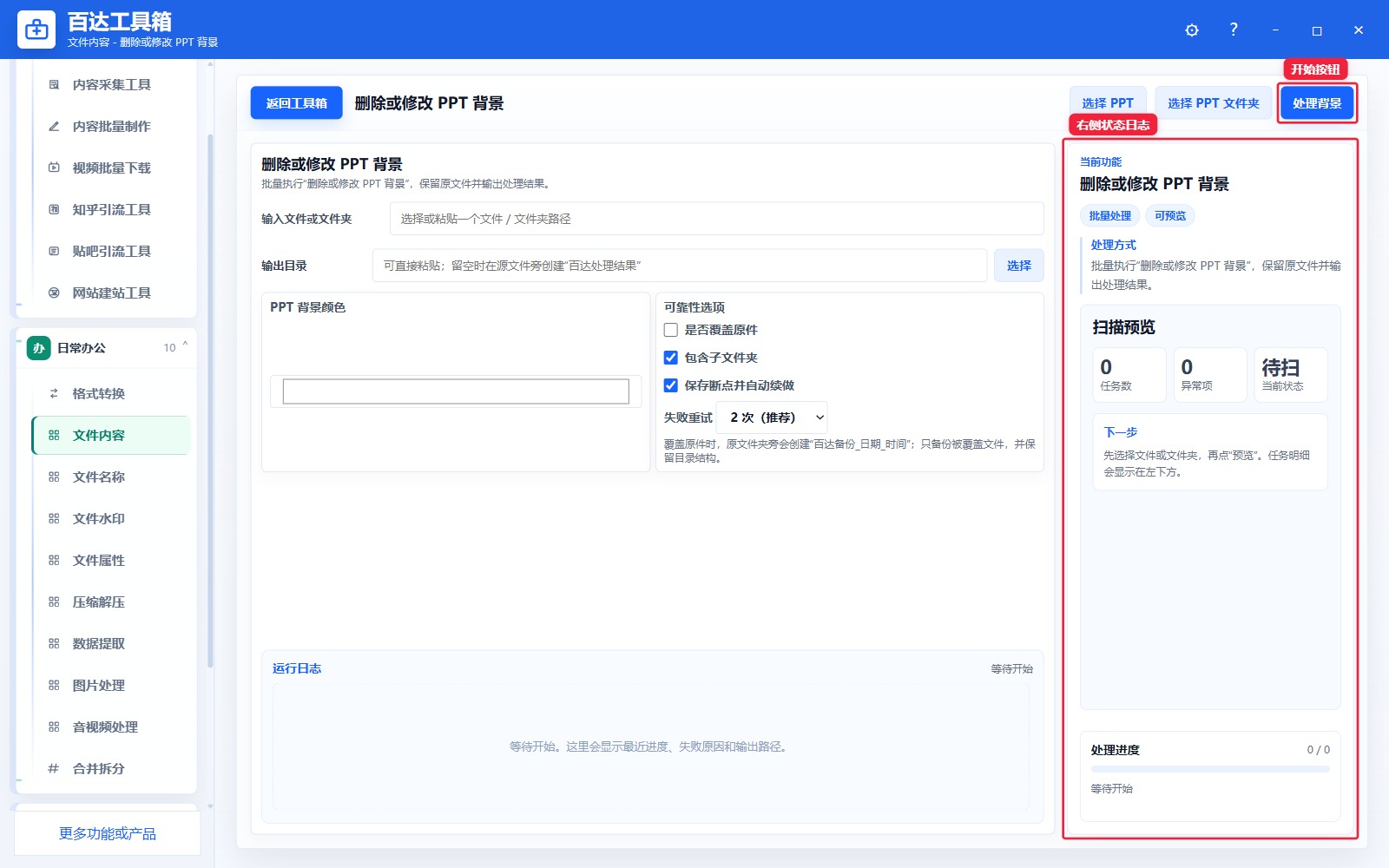Click the grid icon beside 文件名称
The image size is (1389, 868).
[54, 477]
